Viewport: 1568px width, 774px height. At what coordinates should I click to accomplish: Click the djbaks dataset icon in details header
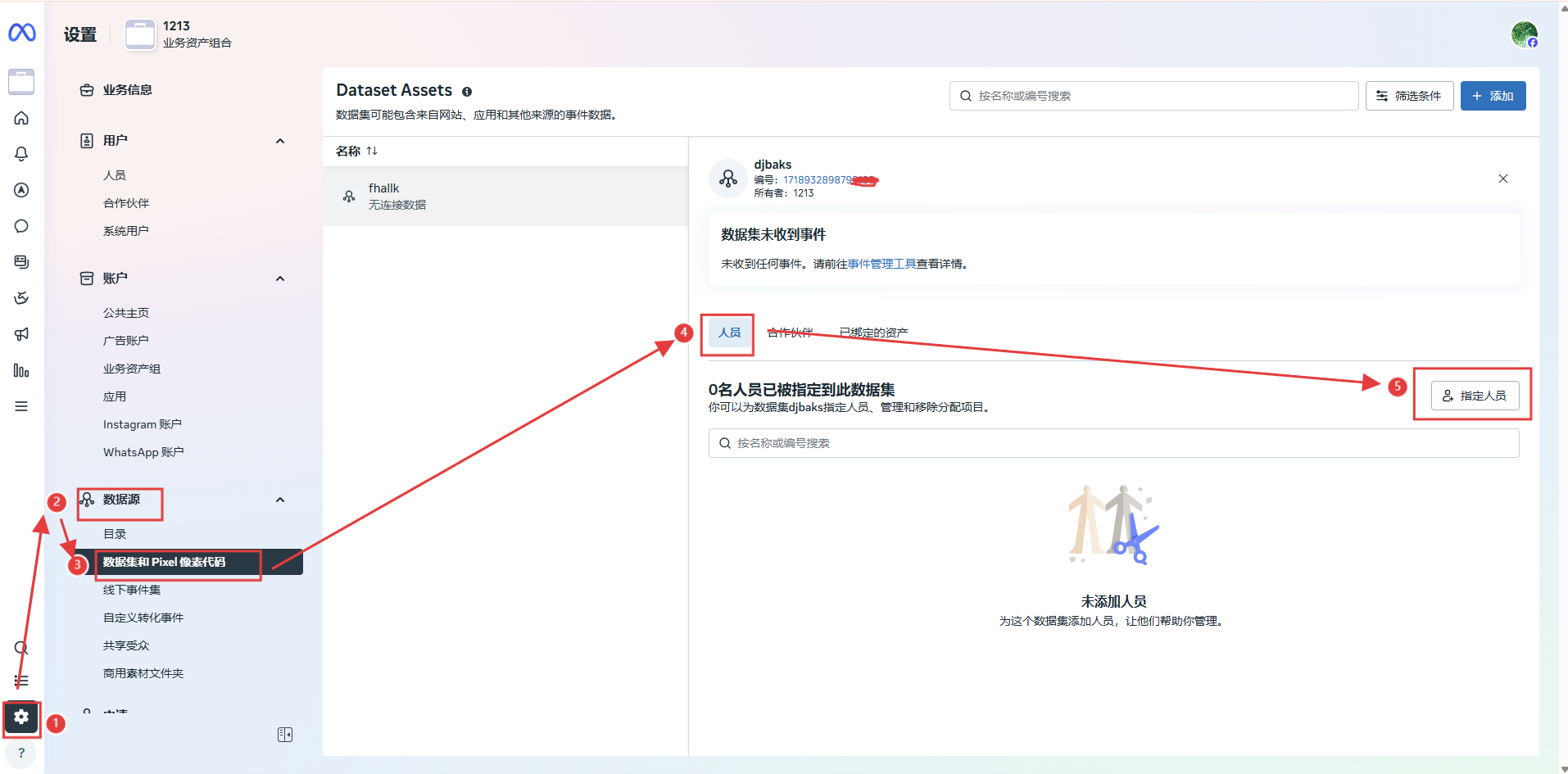[x=727, y=179]
